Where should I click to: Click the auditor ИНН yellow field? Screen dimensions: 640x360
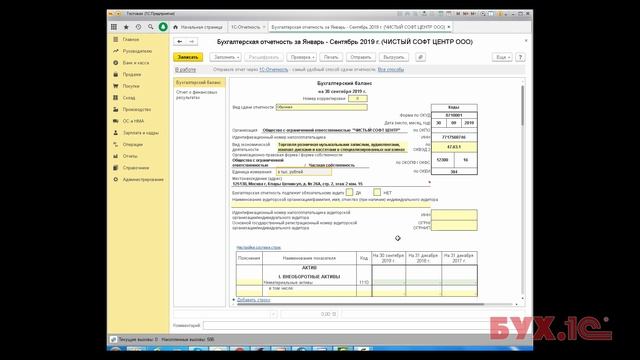[454, 215]
